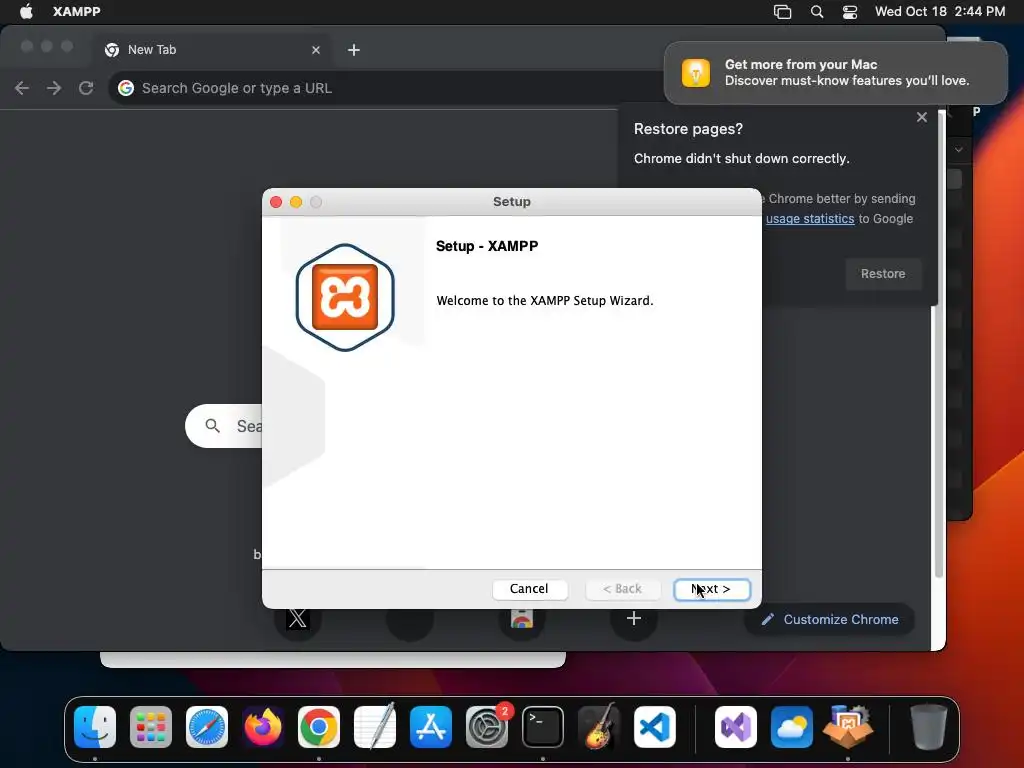Open a new tab in Chrome

353,50
